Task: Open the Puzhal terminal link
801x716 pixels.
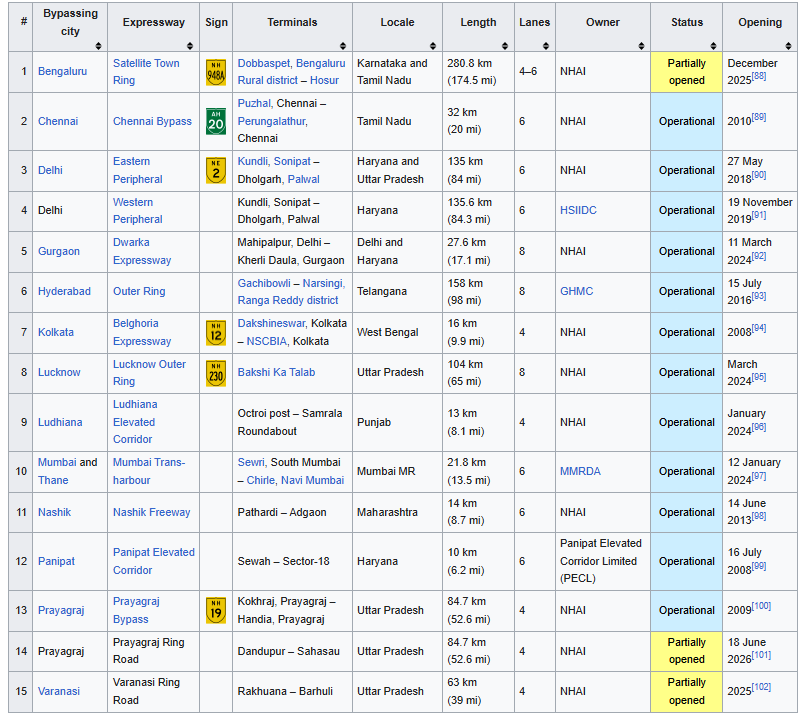Action: pyautogui.click(x=254, y=104)
